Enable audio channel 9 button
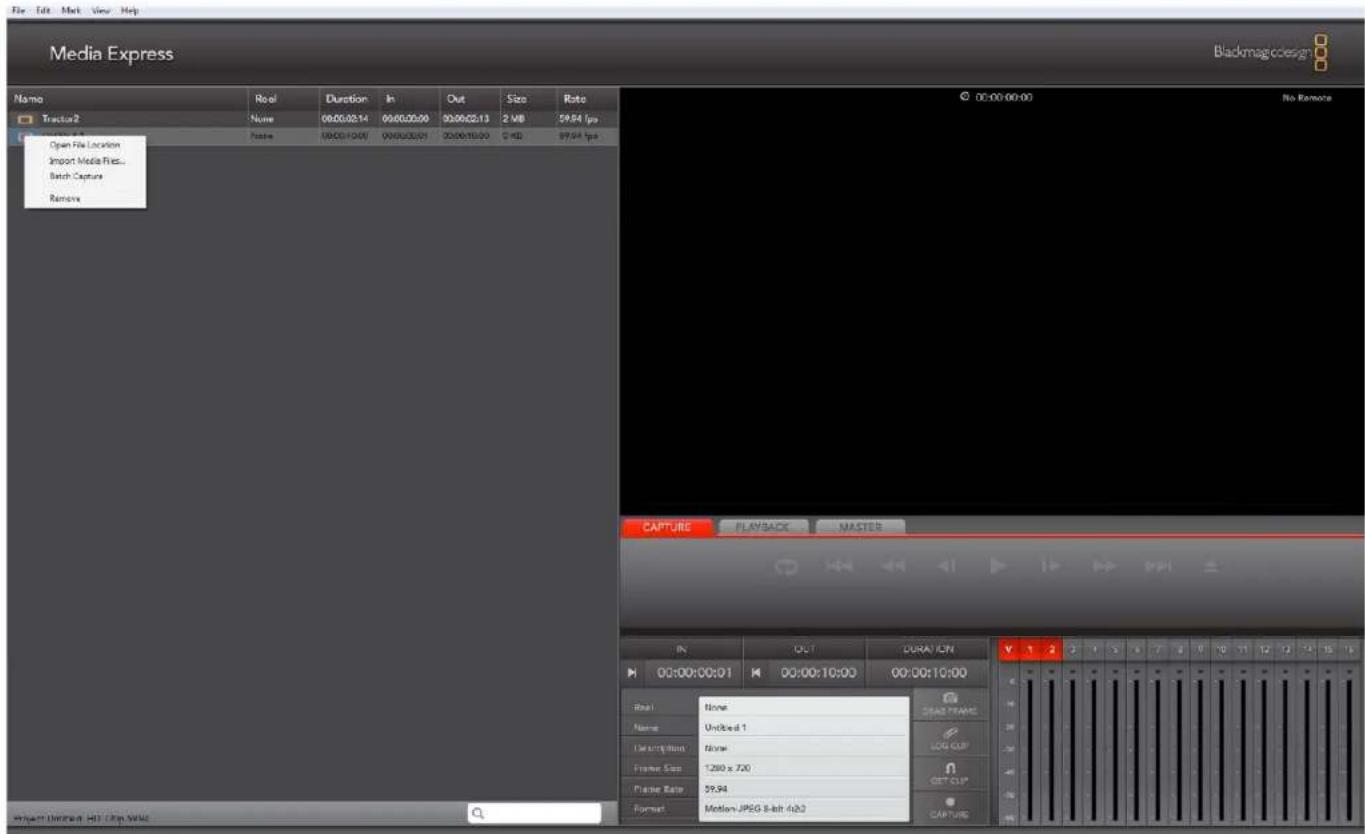This screenshot has height=834, width=1365. [1199, 650]
